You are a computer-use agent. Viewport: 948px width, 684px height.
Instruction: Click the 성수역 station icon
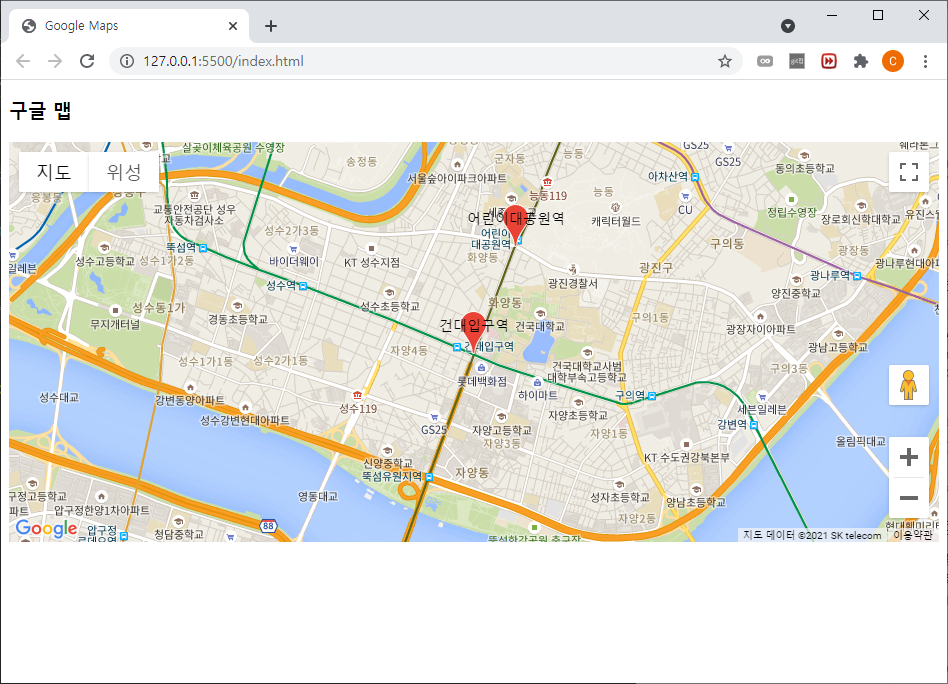point(303,286)
